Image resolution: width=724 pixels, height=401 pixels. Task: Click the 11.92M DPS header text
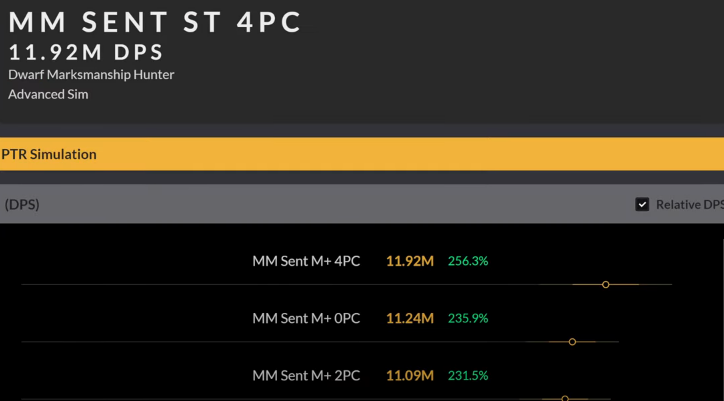pyautogui.click(x=86, y=52)
